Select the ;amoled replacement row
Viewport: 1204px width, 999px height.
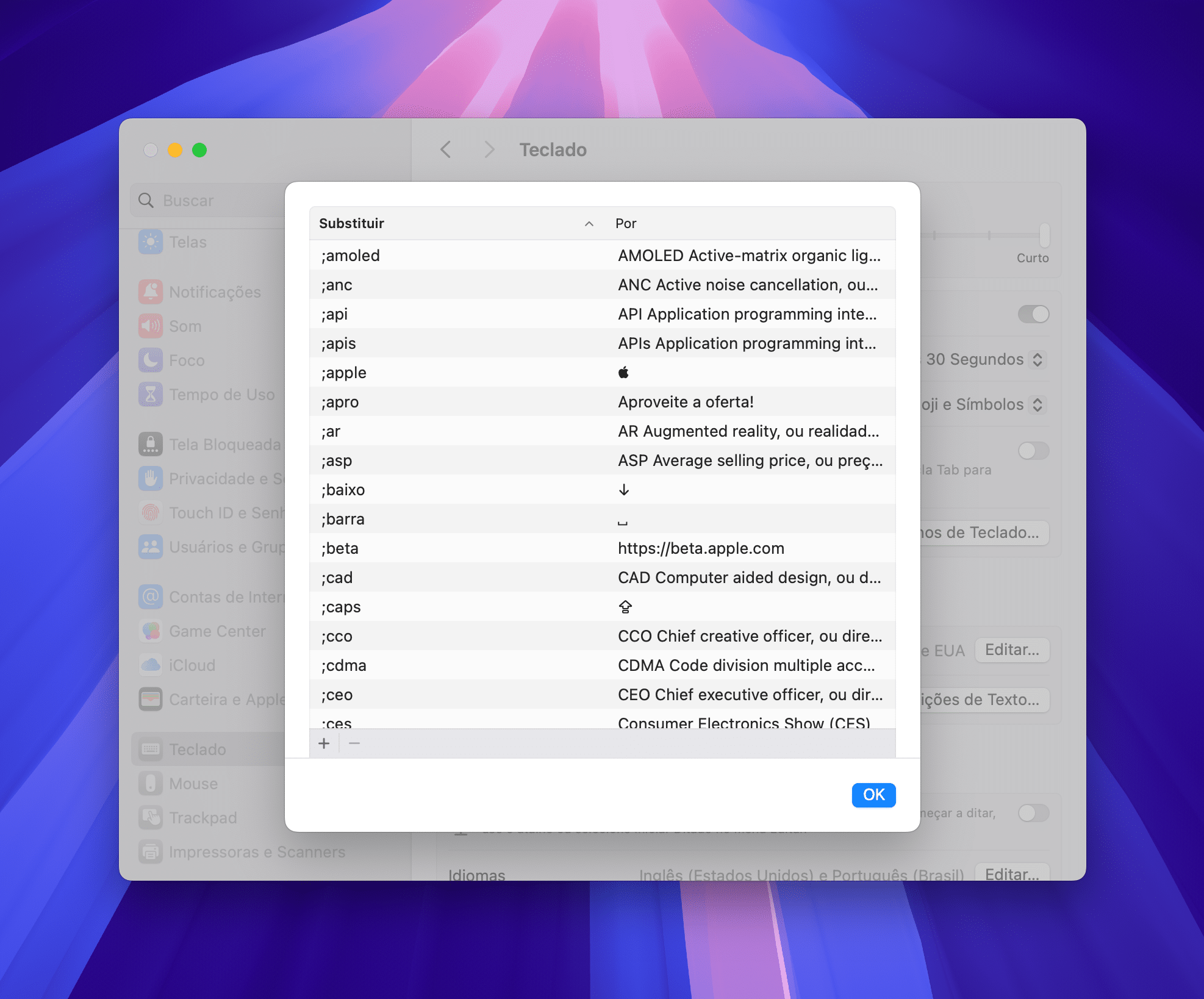coord(603,256)
